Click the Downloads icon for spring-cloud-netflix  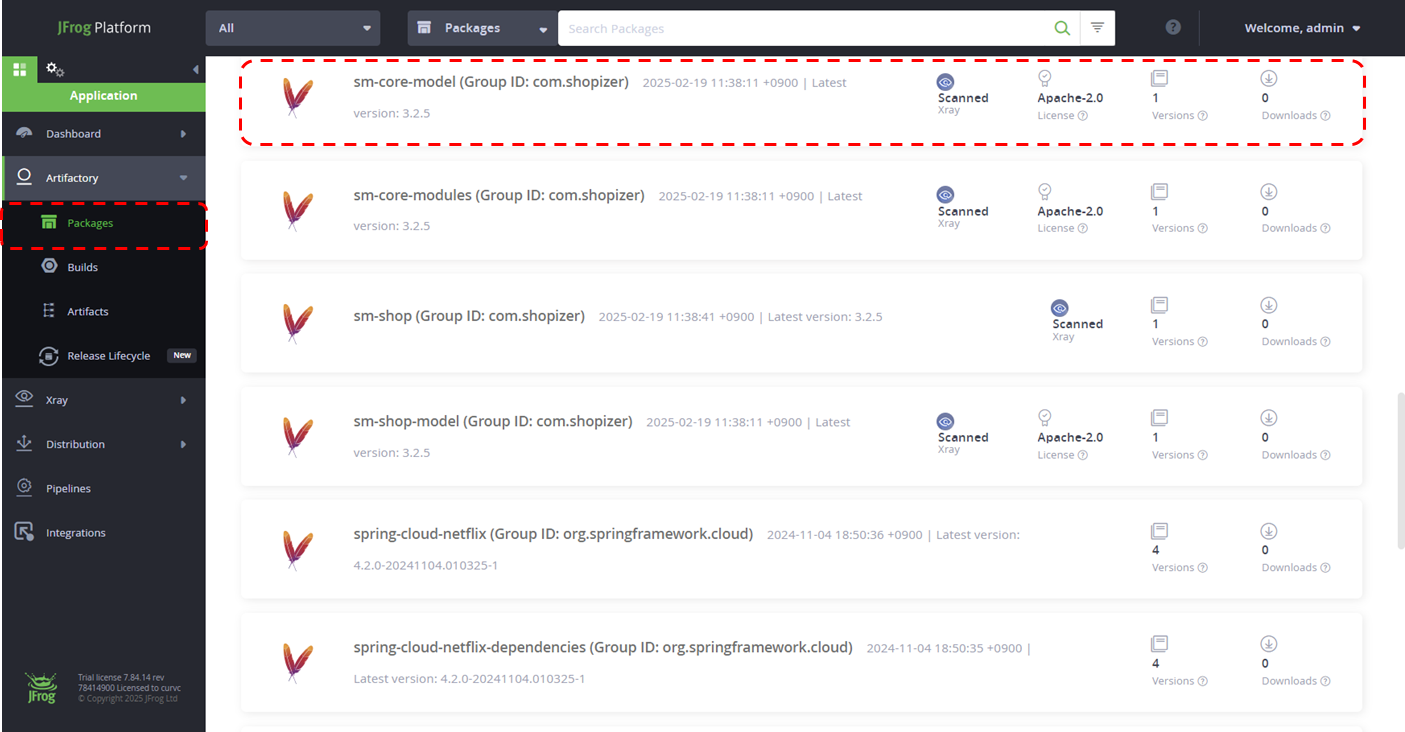coord(1269,530)
